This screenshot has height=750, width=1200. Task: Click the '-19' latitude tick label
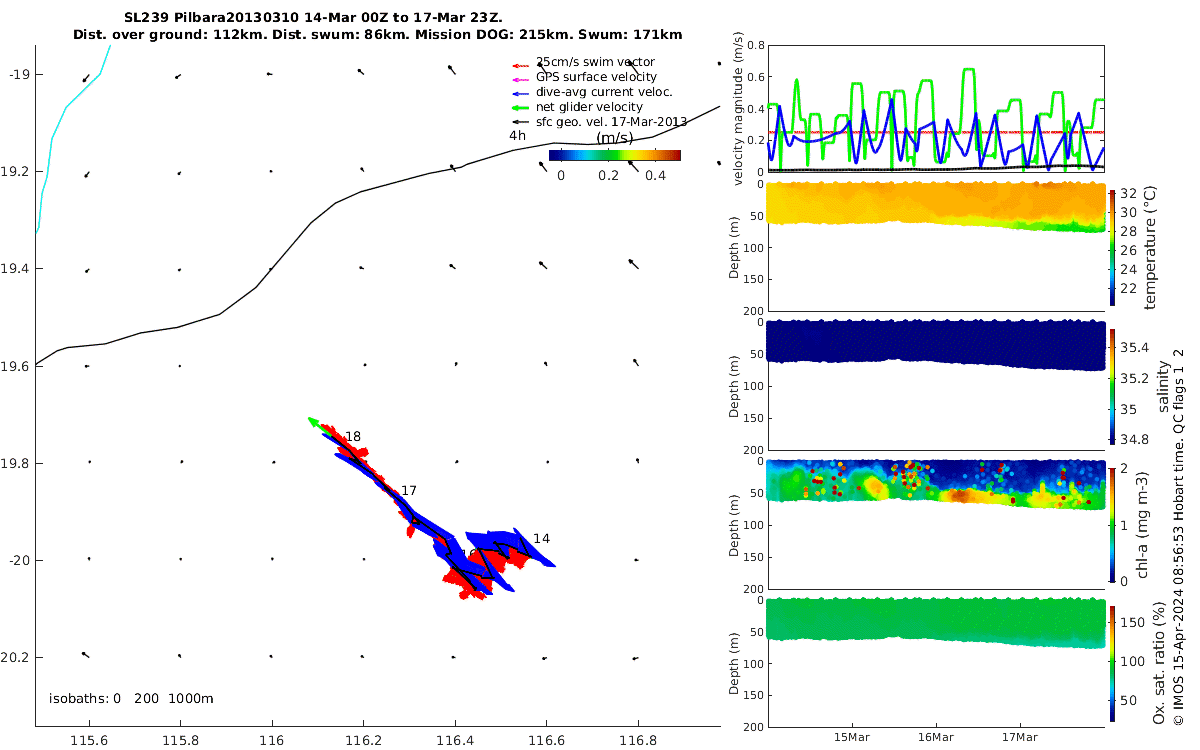pyautogui.click(x=20, y=75)
